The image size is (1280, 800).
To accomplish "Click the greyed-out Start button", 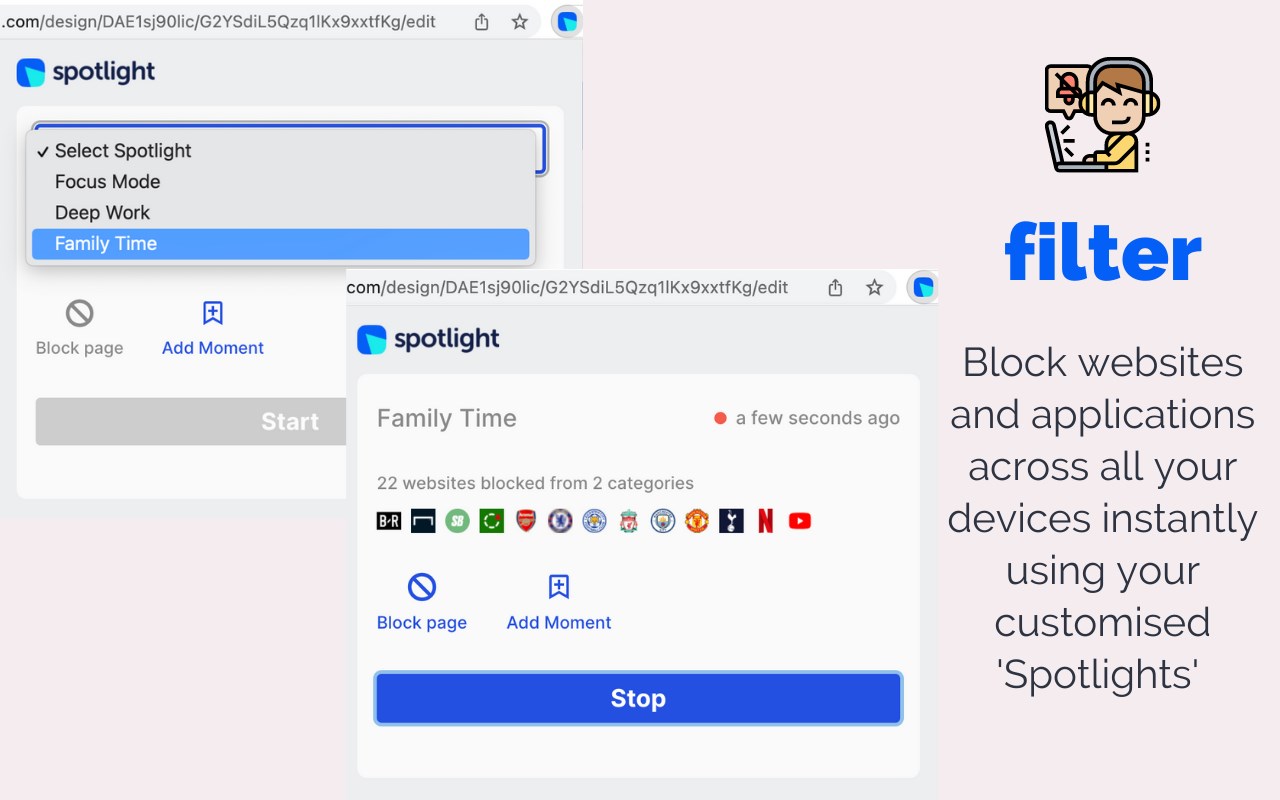I will [191, 421].
